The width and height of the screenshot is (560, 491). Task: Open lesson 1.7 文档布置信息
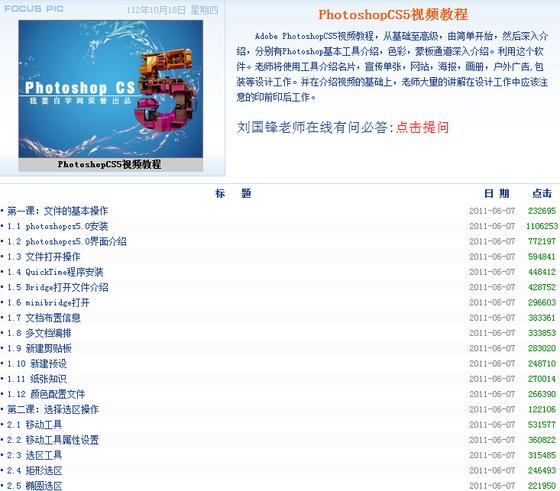(44, 318)
